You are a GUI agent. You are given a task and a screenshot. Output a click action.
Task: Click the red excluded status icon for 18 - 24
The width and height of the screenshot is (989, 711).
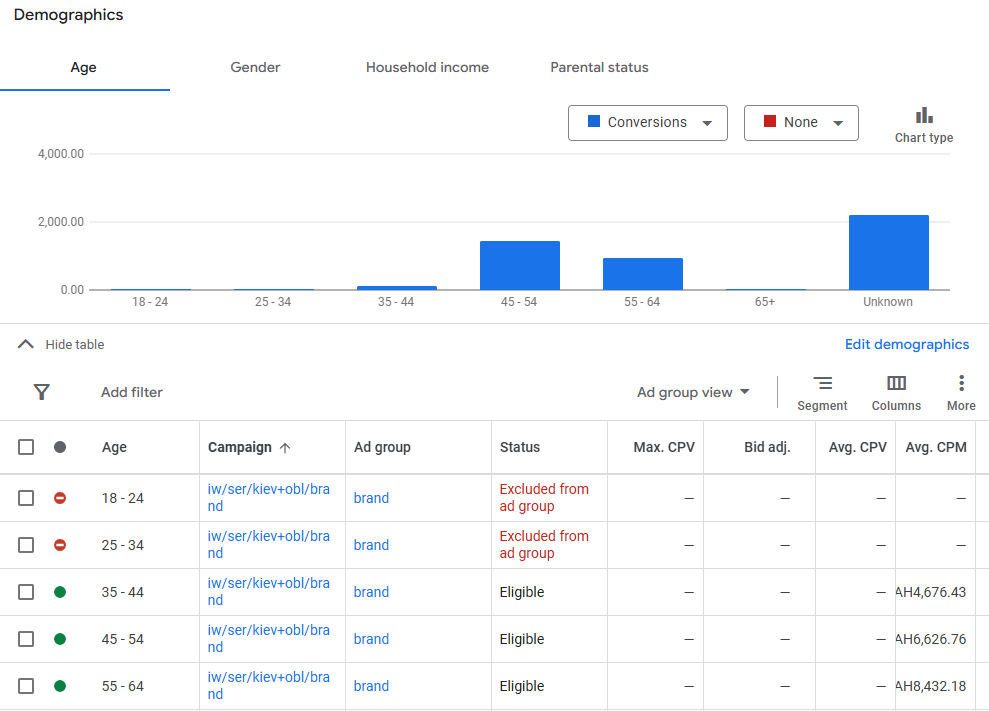(60, 498)
